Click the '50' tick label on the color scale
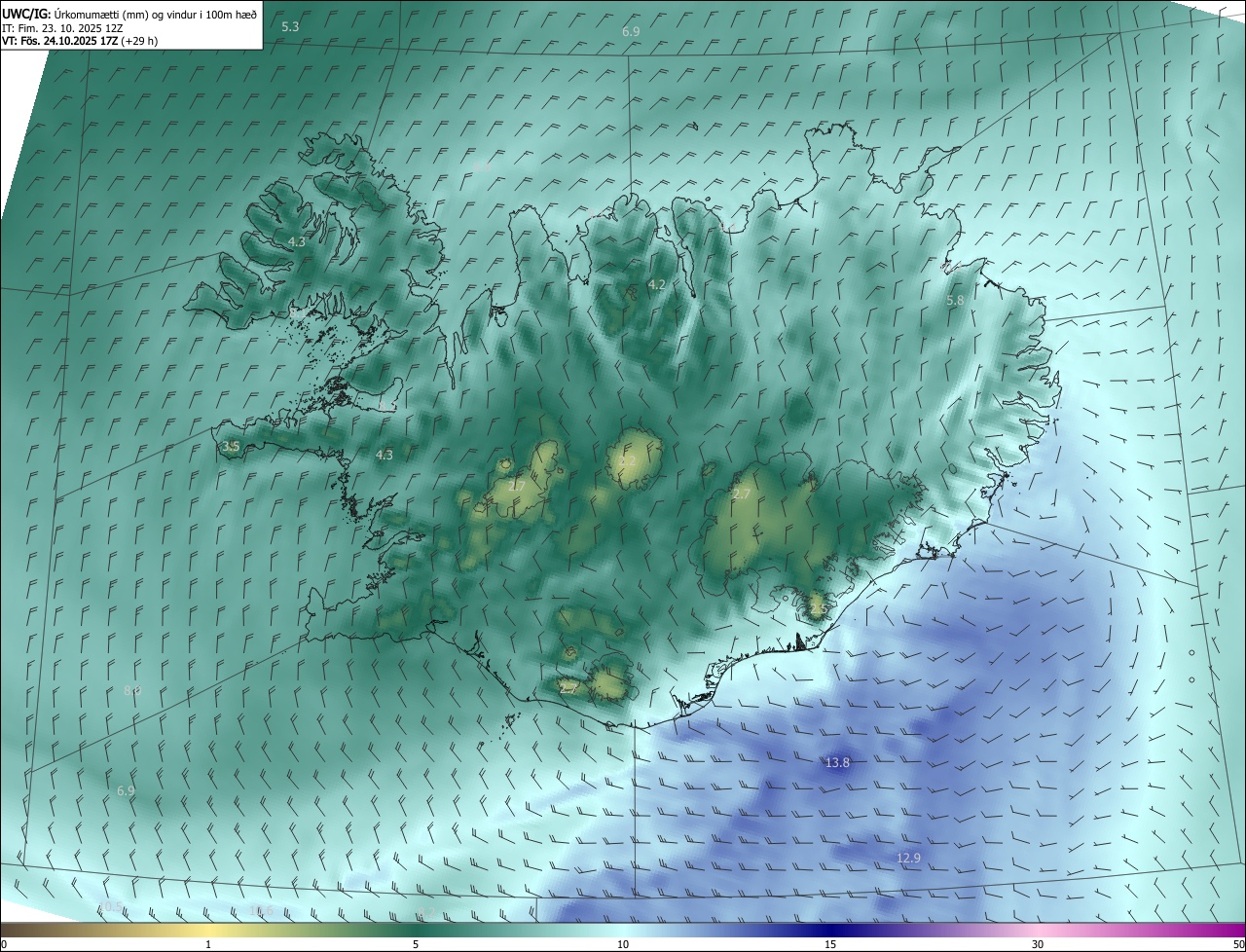The width and height of the screenshot is (1246, 952). [1238, 944]
